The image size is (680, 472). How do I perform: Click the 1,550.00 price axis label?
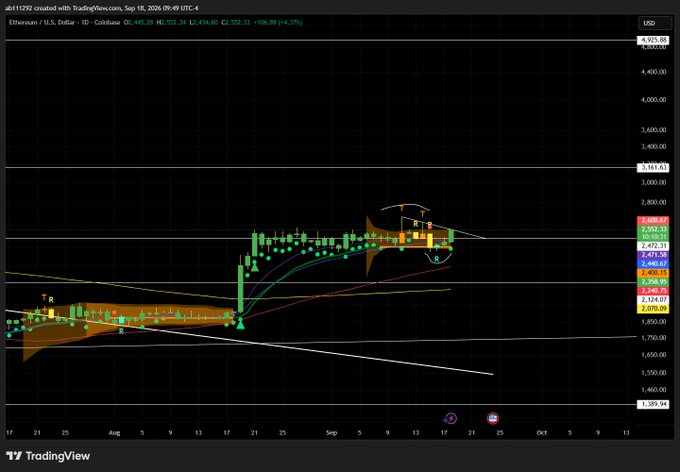(654, 373)
